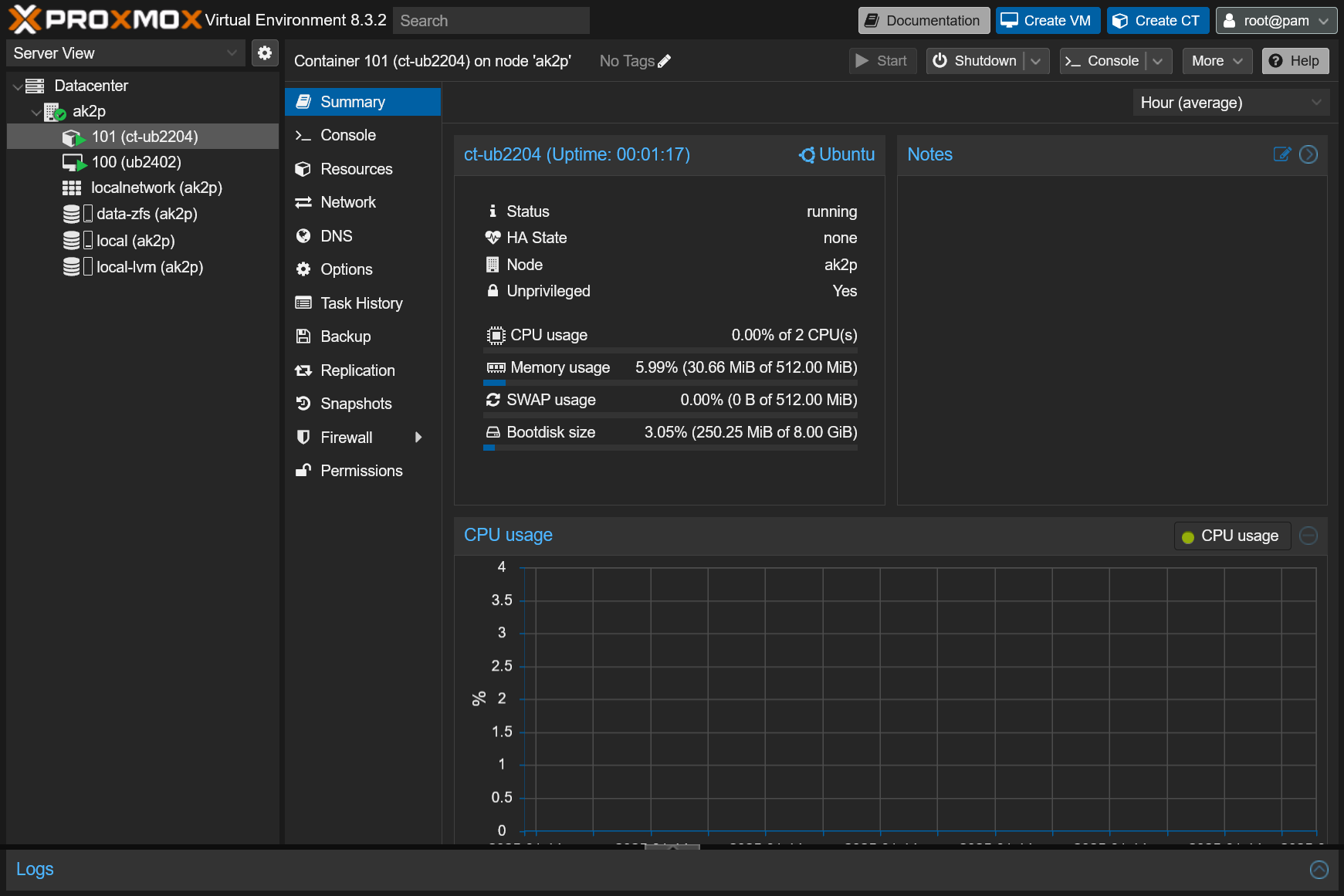Screen dimensions: 1344x896
Task: Click the Create VM button
Action: coord(1048,21)
